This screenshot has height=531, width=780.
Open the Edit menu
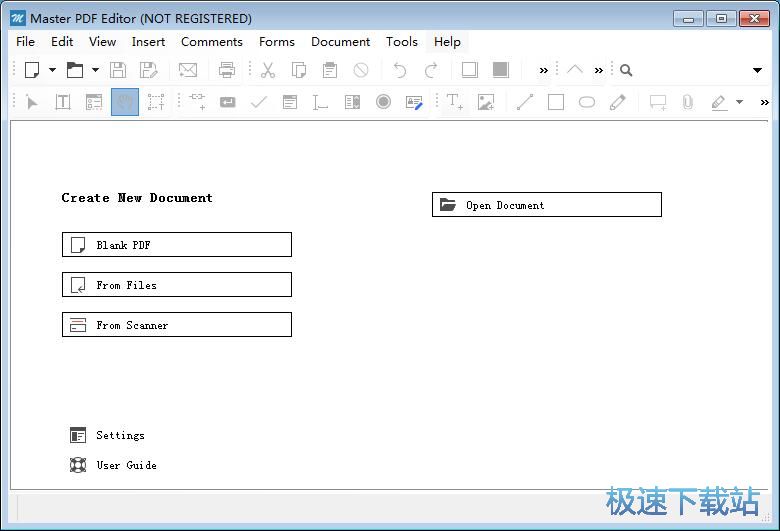62,42
